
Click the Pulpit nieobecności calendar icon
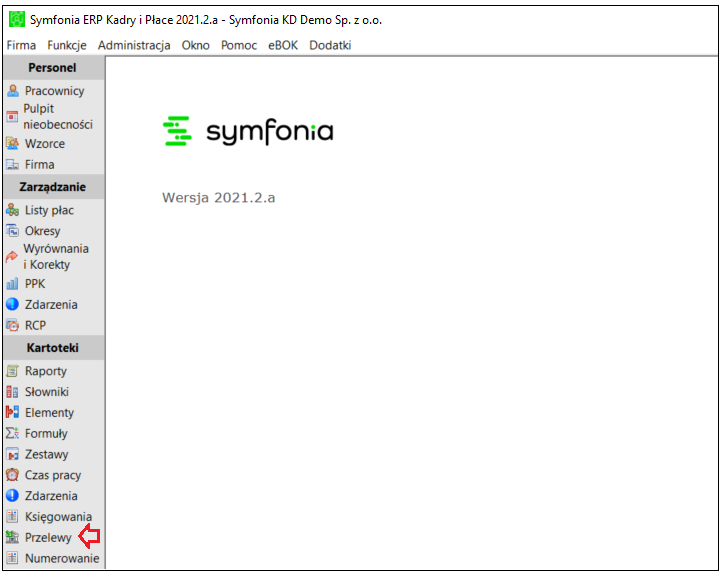pos(13,117)
